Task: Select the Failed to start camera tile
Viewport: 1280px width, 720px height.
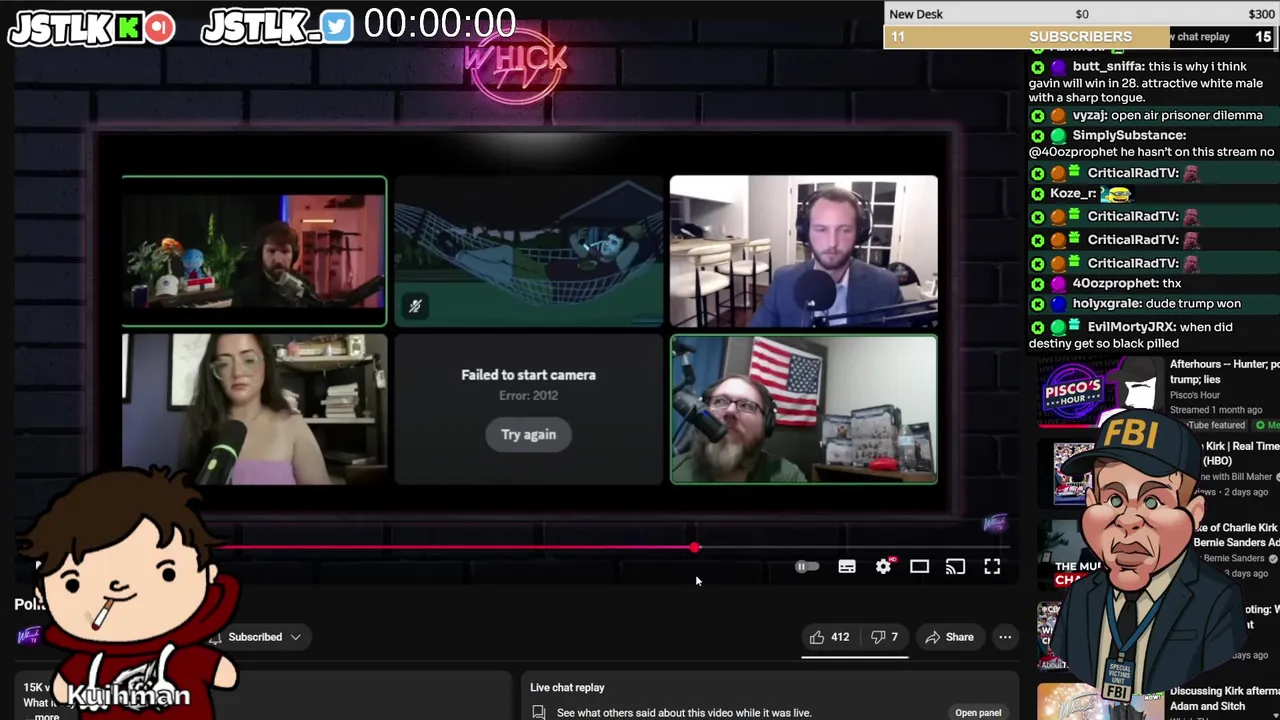Action: pyautogui.click(x=528, y=409)
